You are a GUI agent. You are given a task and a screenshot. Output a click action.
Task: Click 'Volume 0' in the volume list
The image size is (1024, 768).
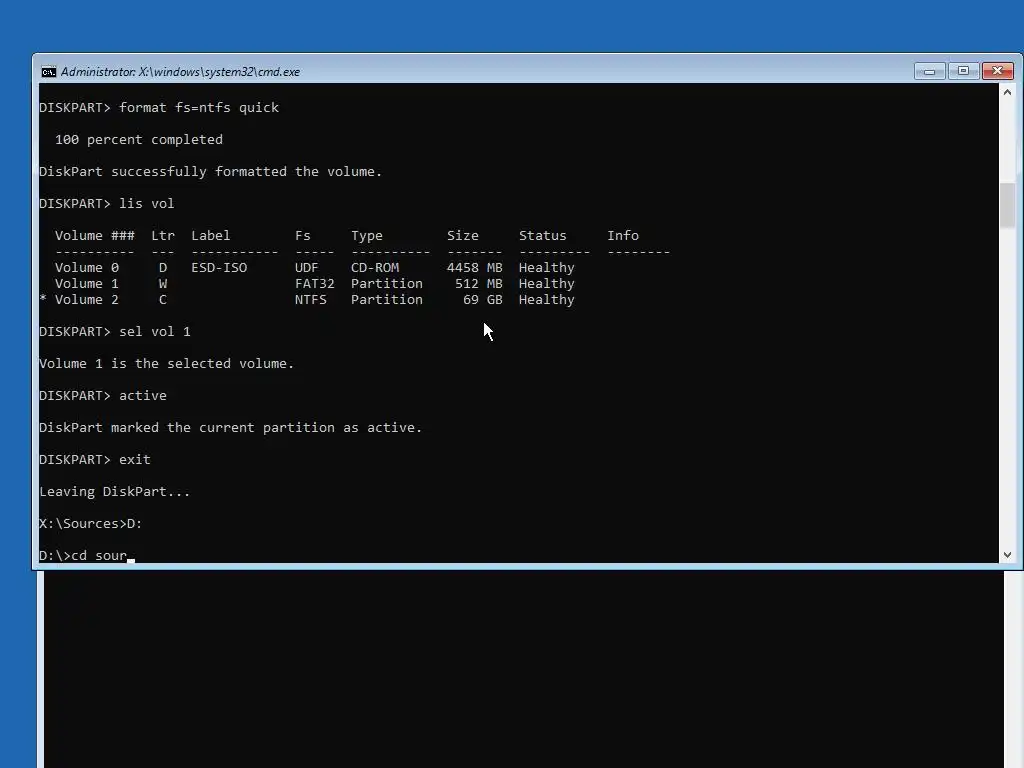pos(87,268)
